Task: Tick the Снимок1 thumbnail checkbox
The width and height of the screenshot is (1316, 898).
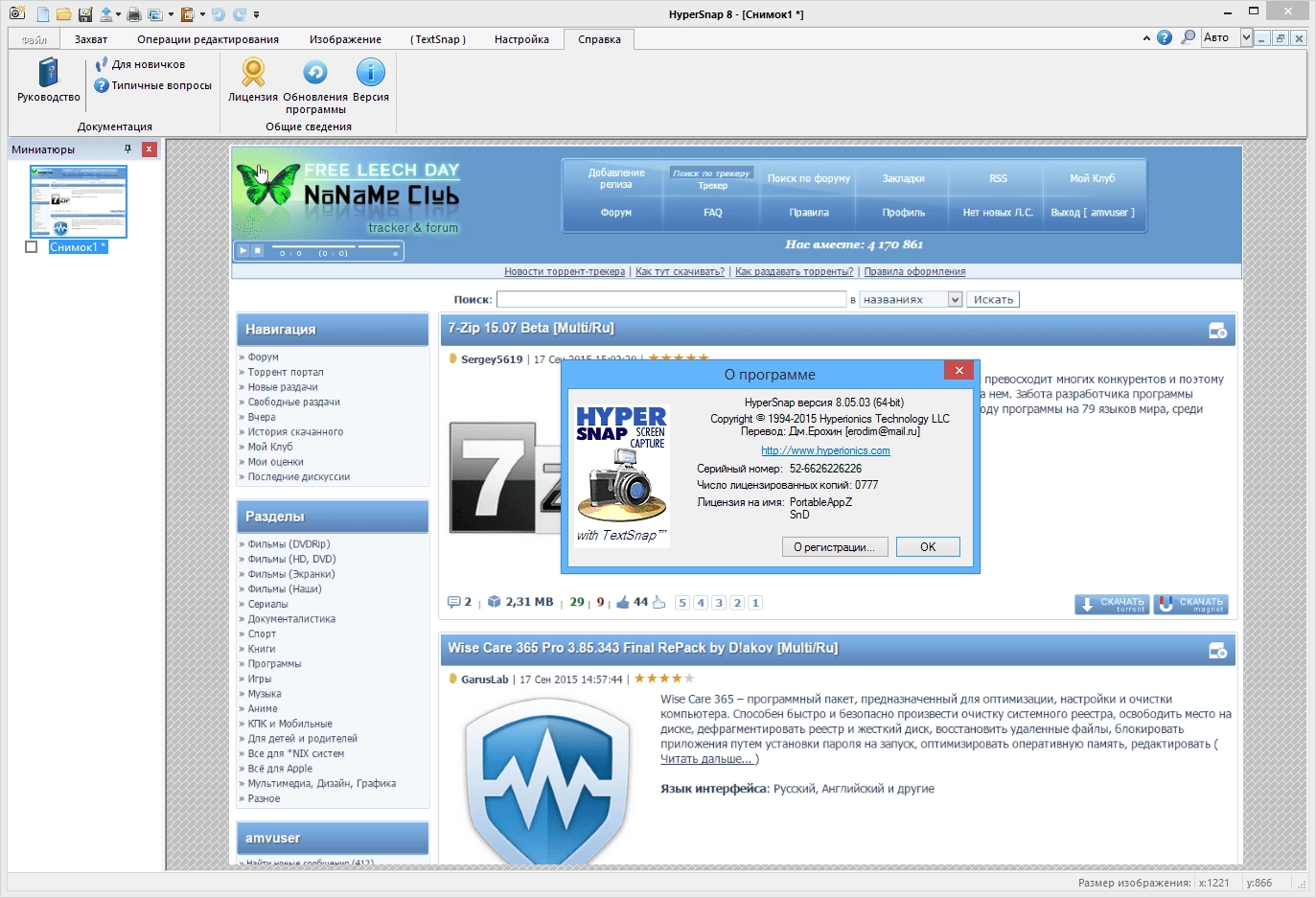Action: click(x=31, y=247)
